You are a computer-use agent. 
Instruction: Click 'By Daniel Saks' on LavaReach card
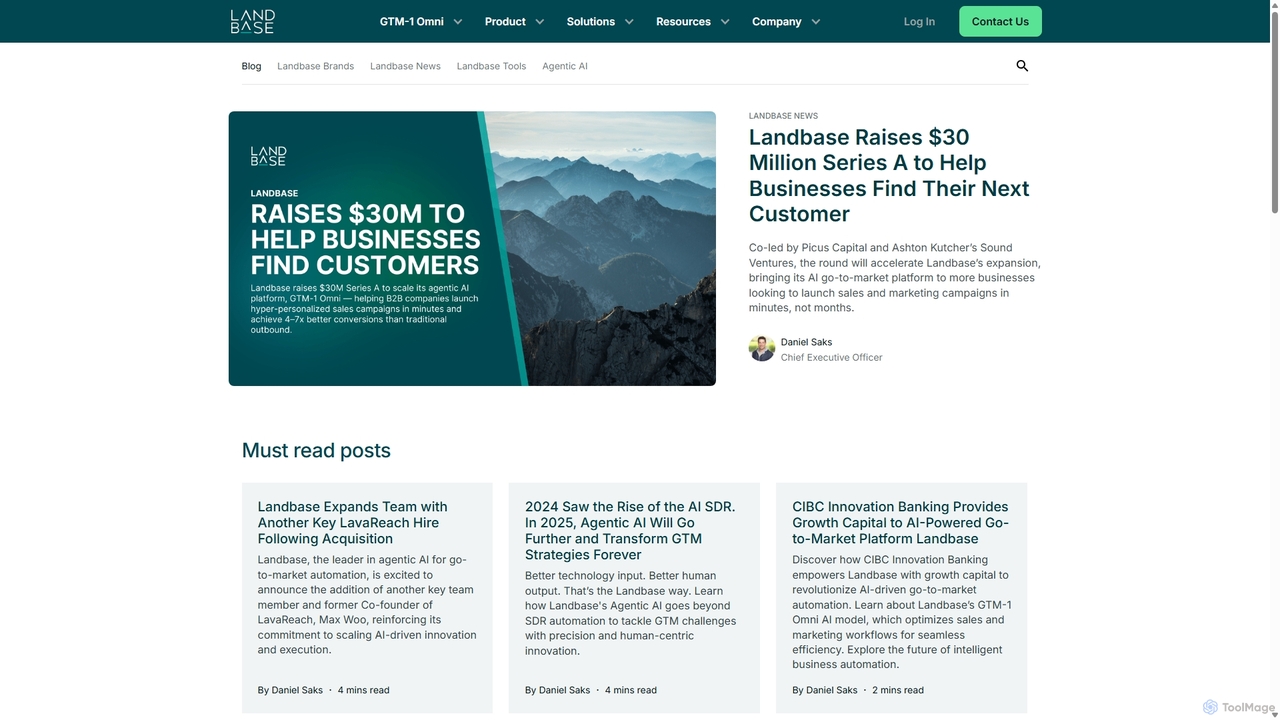tap(290, 690)
